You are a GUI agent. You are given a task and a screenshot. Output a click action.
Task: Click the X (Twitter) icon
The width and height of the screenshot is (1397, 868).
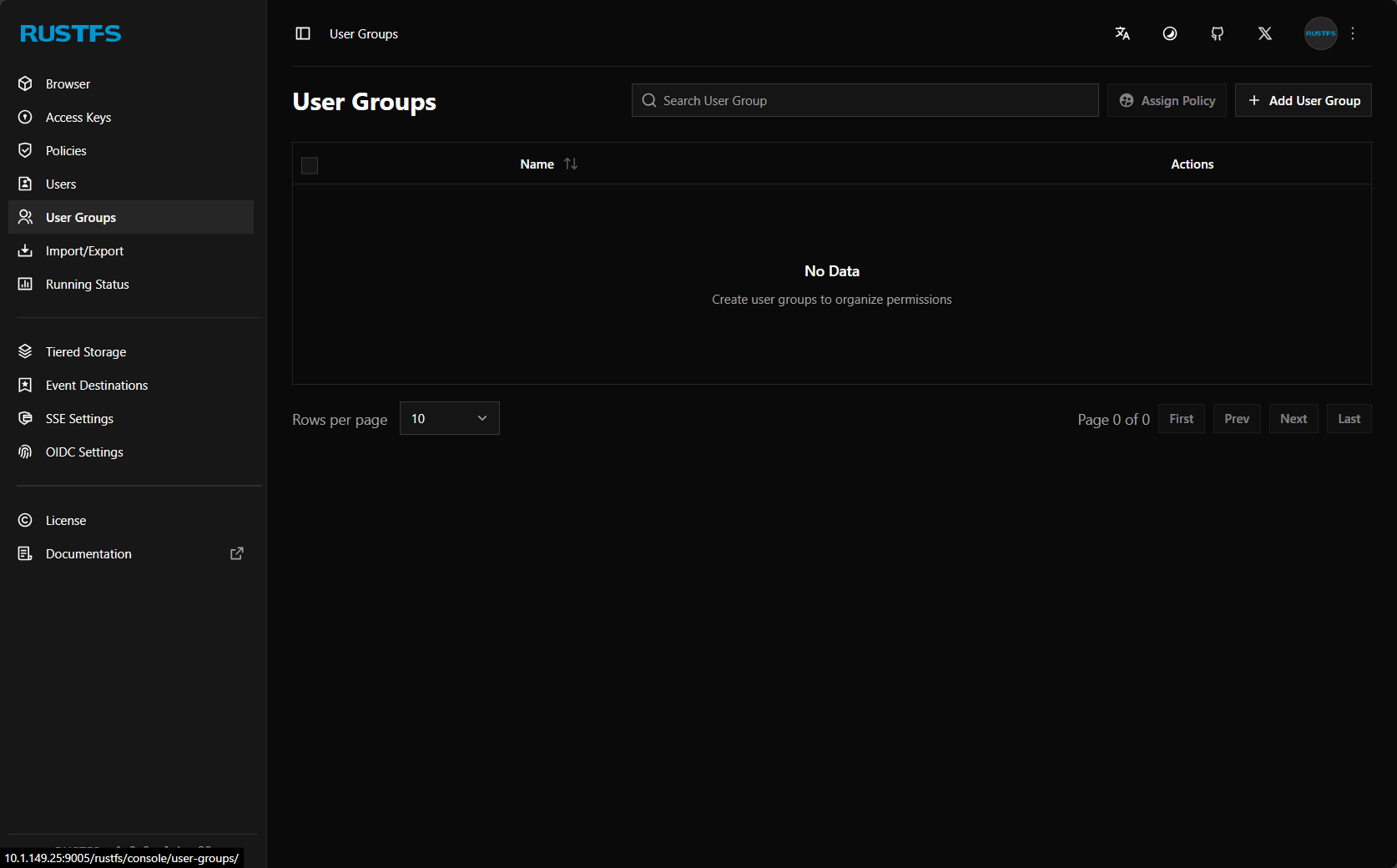click(1265, 33)
